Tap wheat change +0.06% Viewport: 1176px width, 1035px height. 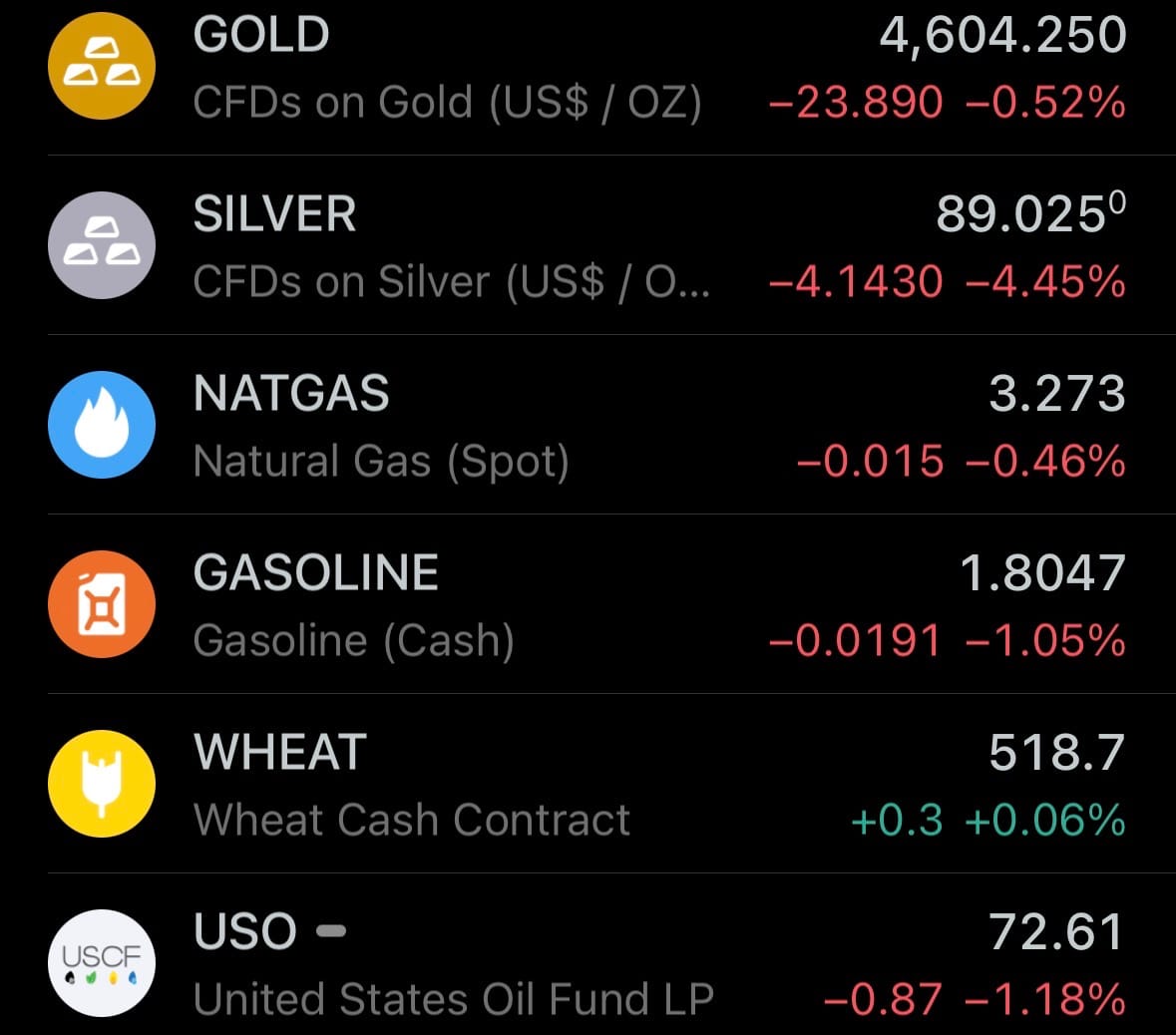[x=1045, y=821]
